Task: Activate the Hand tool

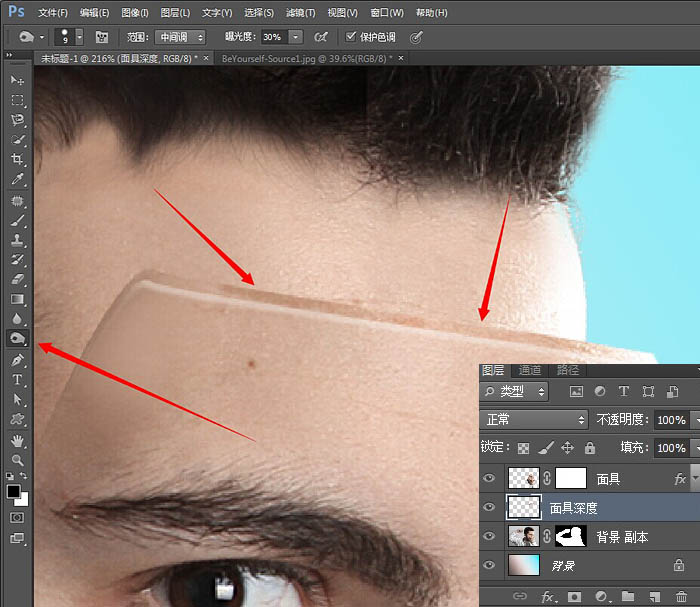Action: (17, 440)
